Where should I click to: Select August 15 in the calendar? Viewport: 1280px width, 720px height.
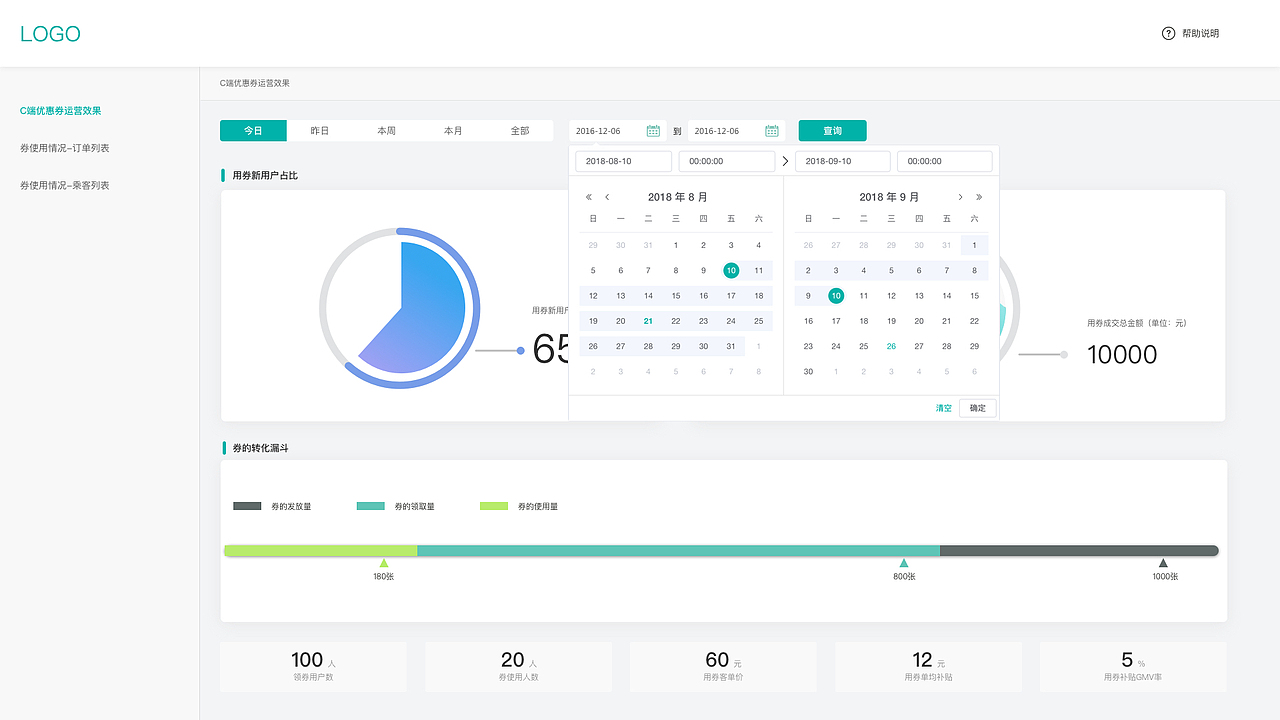pos(676,296)
